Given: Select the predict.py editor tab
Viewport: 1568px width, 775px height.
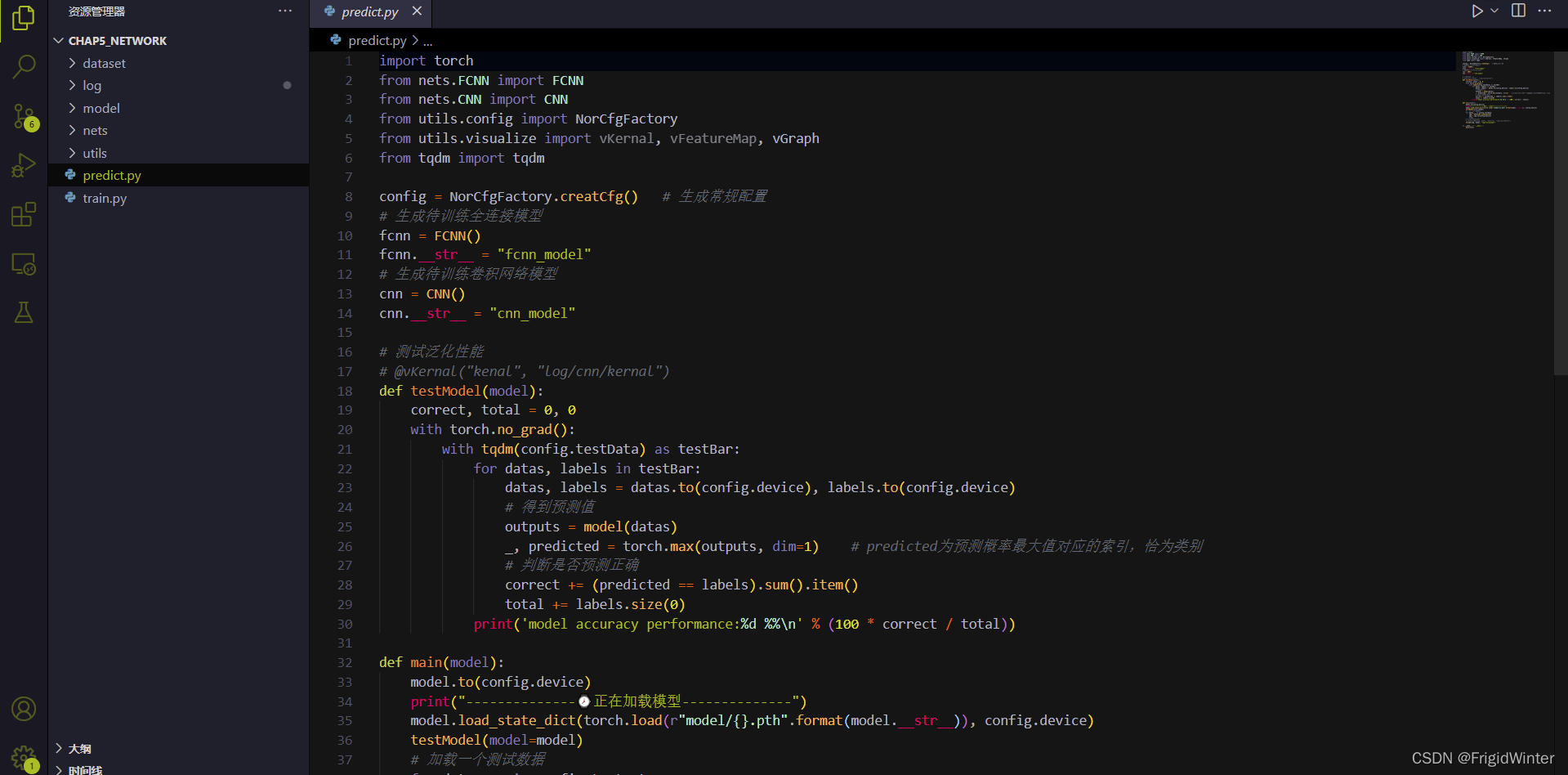Looking at the screenshot, I should [370, 11].
